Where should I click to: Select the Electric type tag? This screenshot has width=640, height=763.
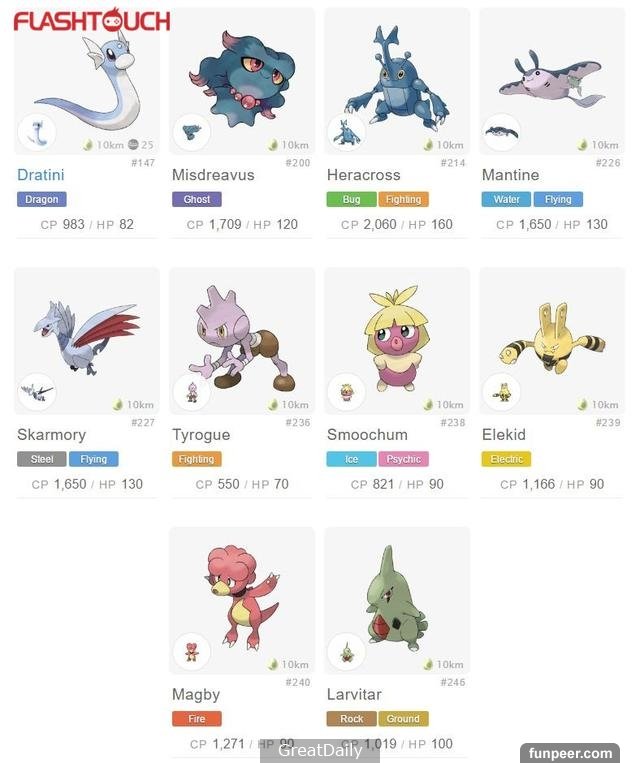click(507, 459)
